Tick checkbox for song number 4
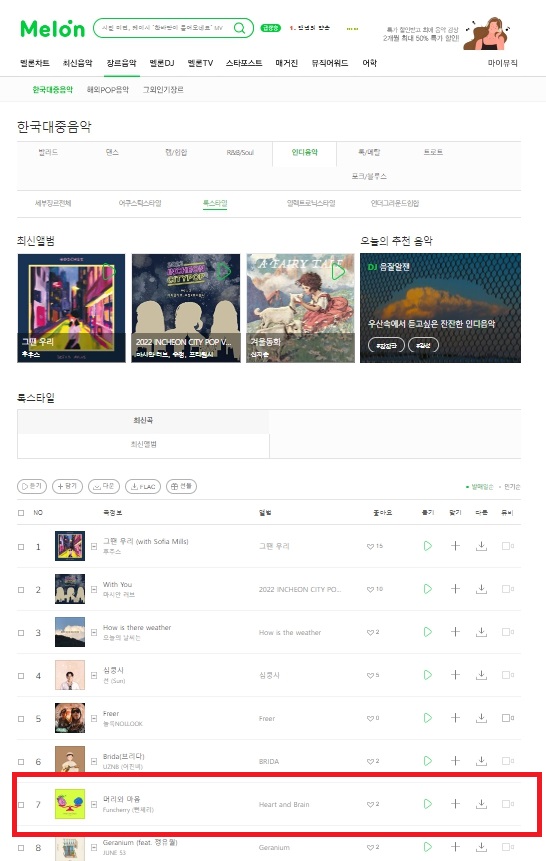 point(21,676)
